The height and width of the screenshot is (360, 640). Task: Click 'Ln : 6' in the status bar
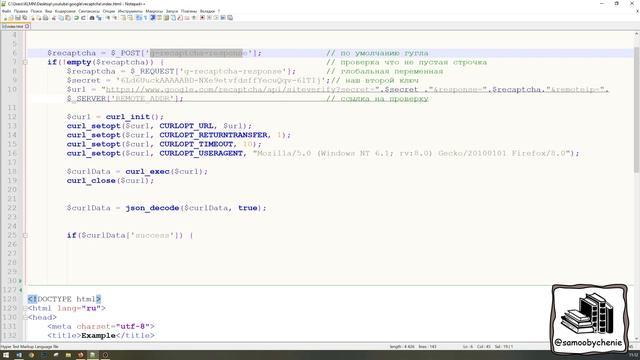point(468,347)
